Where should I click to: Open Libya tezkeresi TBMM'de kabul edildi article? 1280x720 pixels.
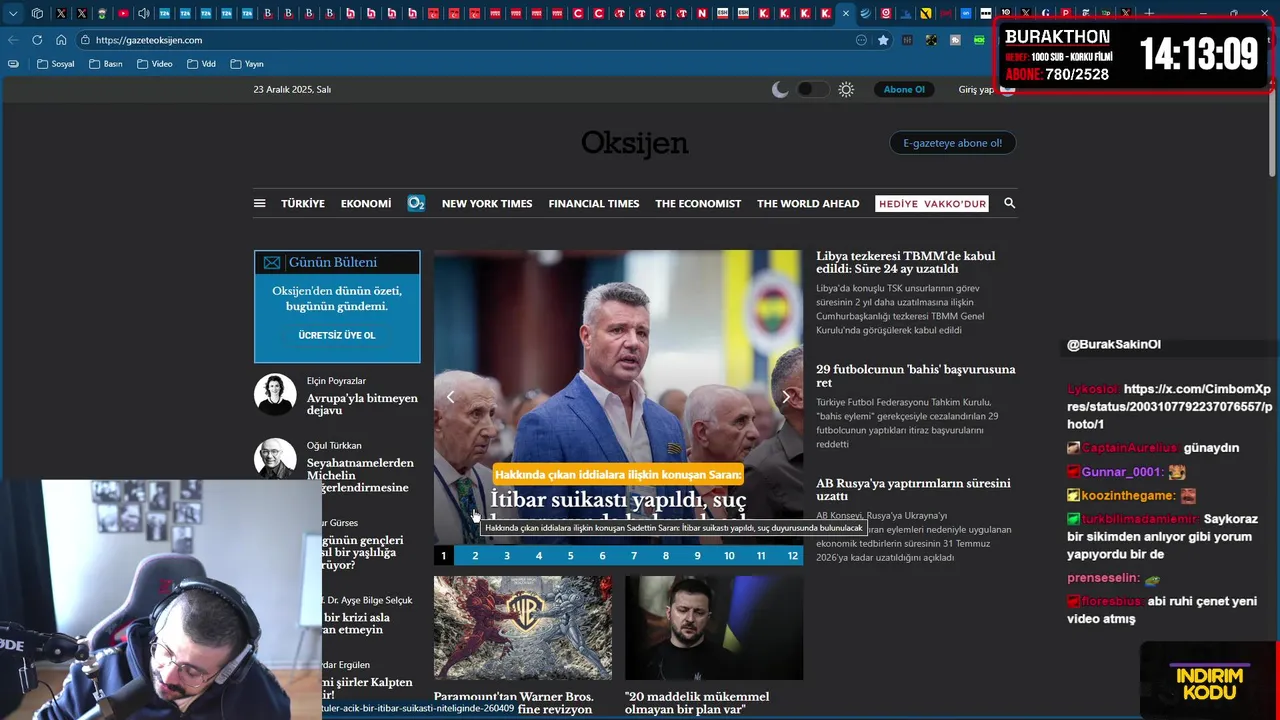tap(905, 262)
